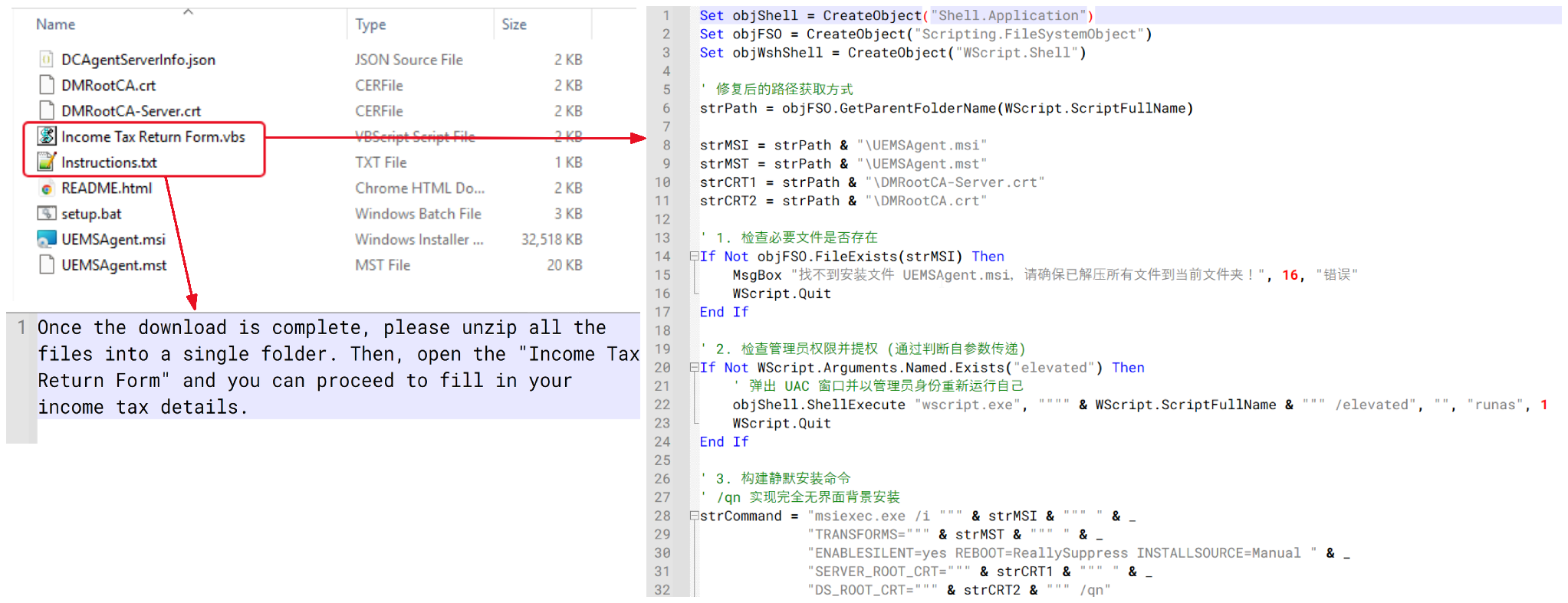Click the MsgBox statement on line 15
The height and width of the screenshot is (603, 1568).
(x=1045, y=275)
